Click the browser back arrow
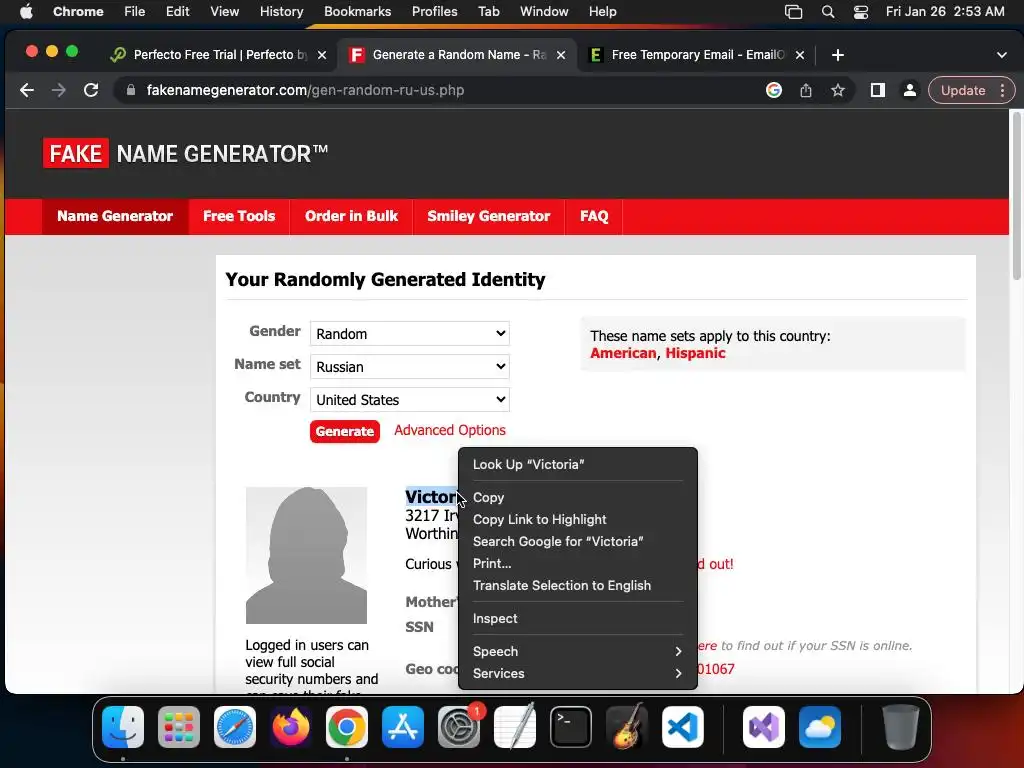1024x768 pixels. [x=27, y=90]
